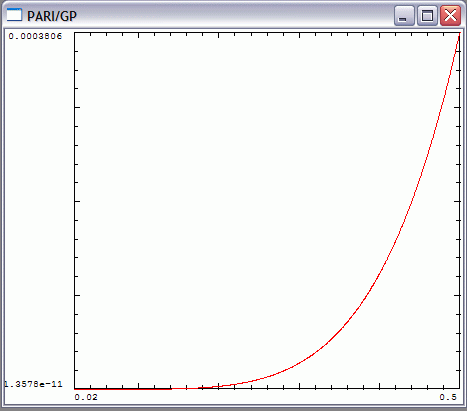Click the PARI/GP title text

coord(52,16)
